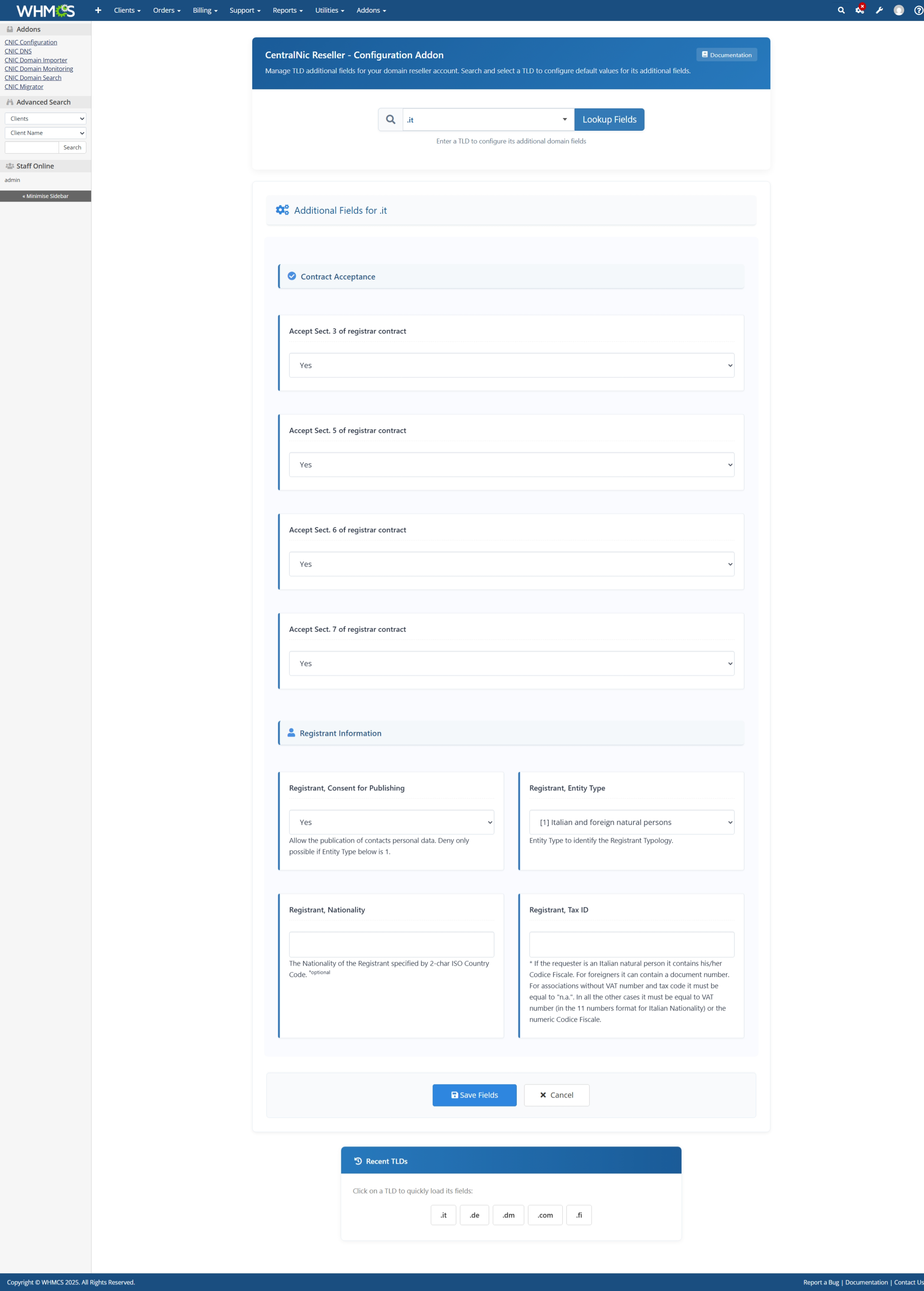Open Accept Sect. 6 dropdown

click(511, 564)
